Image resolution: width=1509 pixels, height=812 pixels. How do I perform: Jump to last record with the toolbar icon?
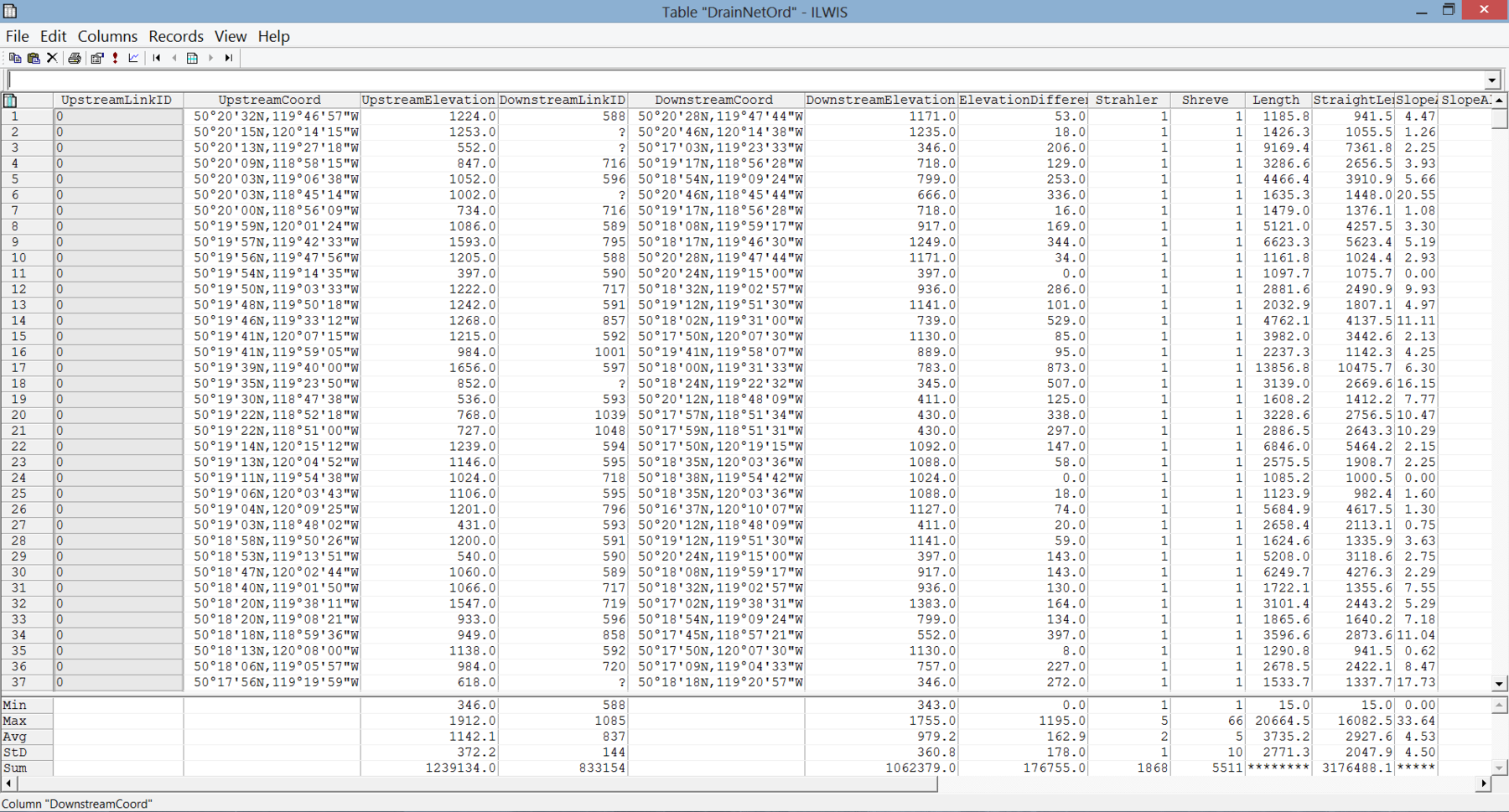click(229, 58)
